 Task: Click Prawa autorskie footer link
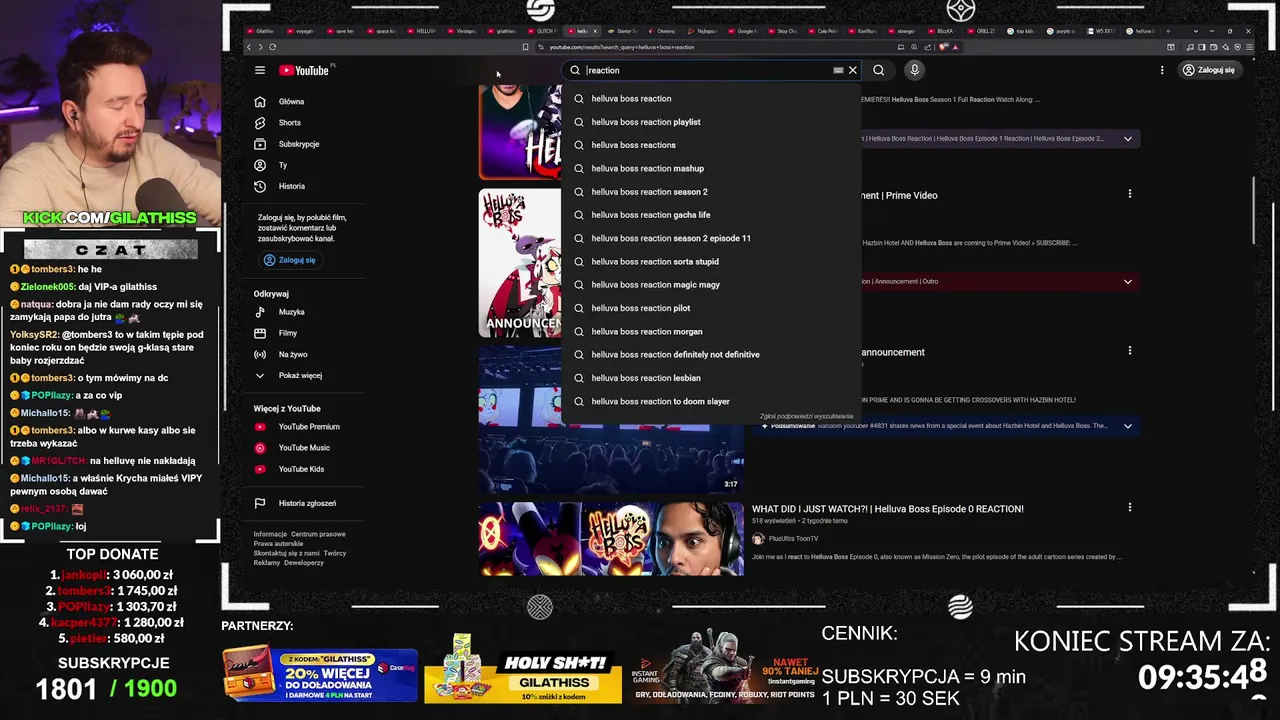tap(278, 544)
